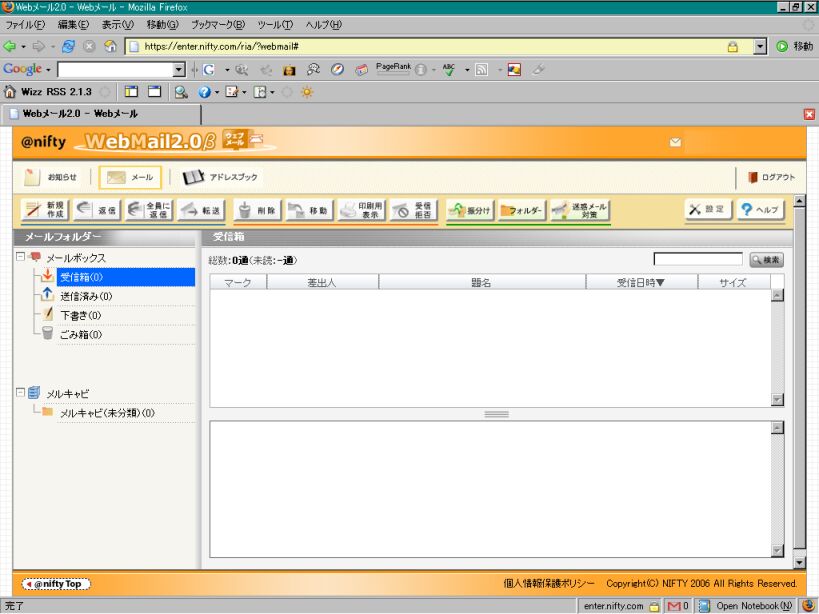Click the 移動 Go button beside URL bar
Viewport: 819px width, 614px height.
(x=795, y=46)
